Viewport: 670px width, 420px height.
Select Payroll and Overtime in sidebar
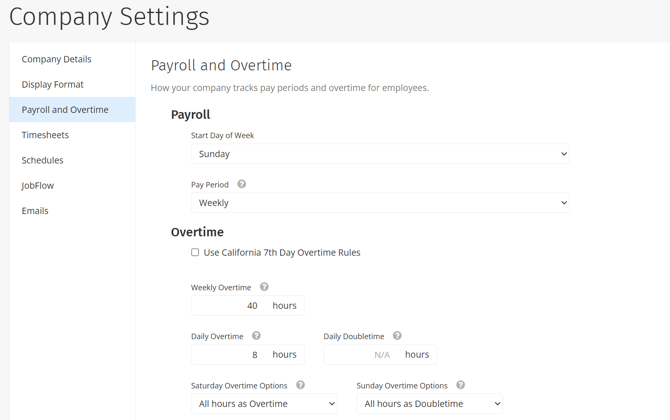[65, 110]
